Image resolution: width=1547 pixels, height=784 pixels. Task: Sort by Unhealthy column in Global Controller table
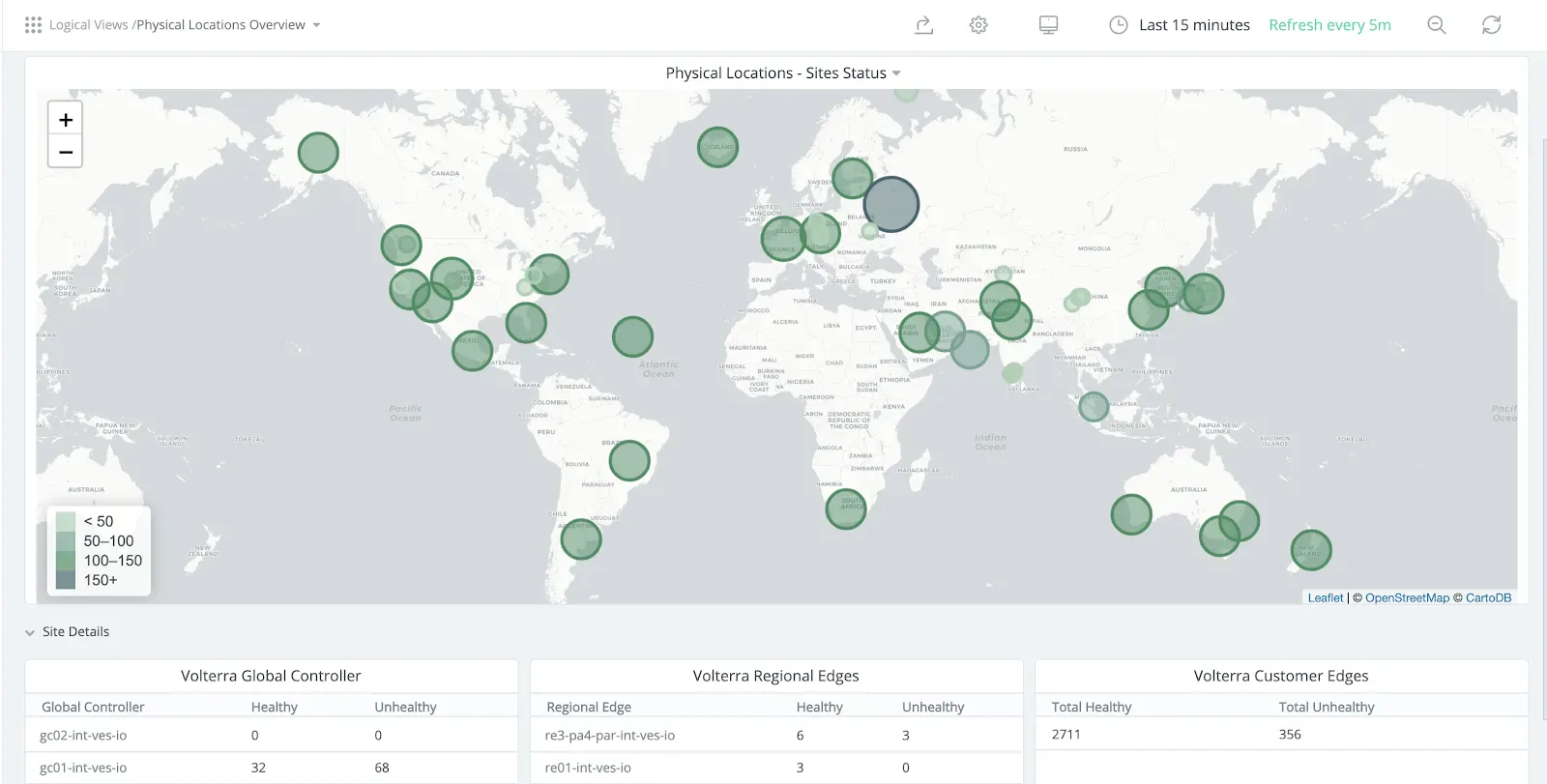click(x=406, y=708)
